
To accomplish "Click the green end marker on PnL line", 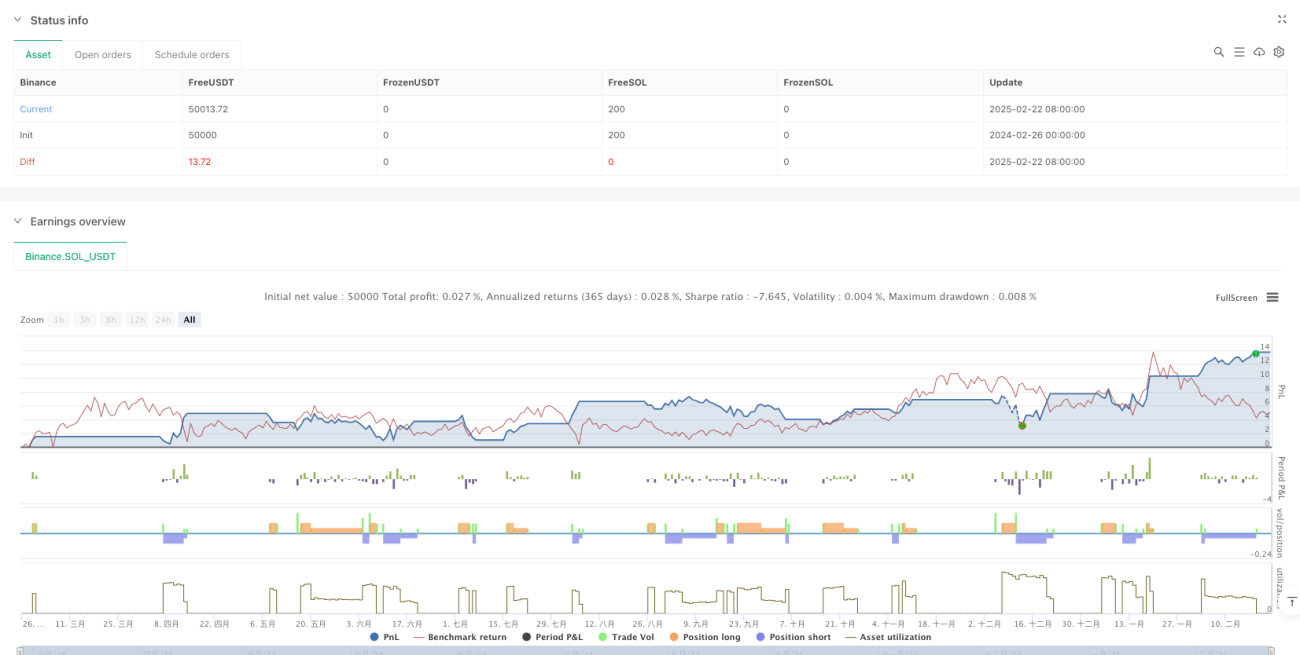I will (x=1255, y=354).
